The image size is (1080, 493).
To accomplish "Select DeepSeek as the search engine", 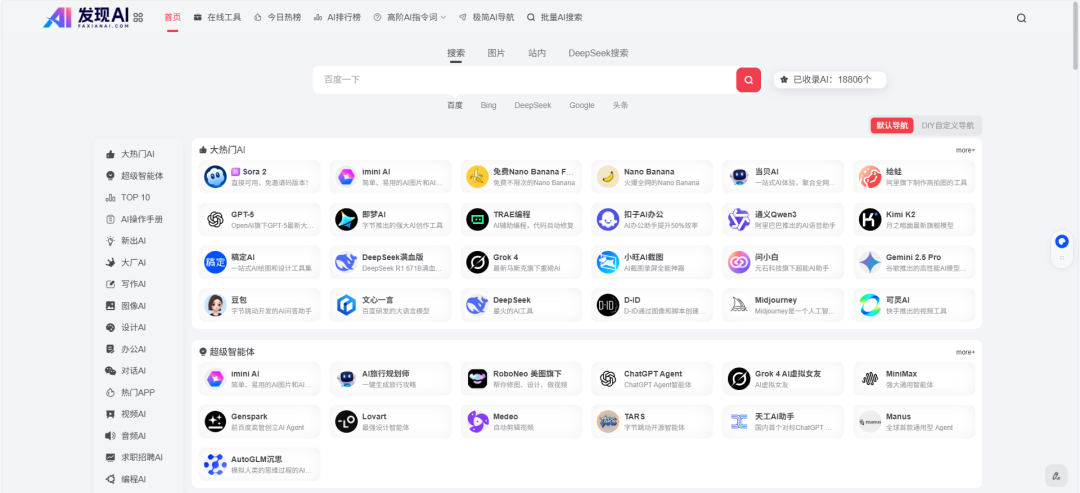I will point(532,105).
